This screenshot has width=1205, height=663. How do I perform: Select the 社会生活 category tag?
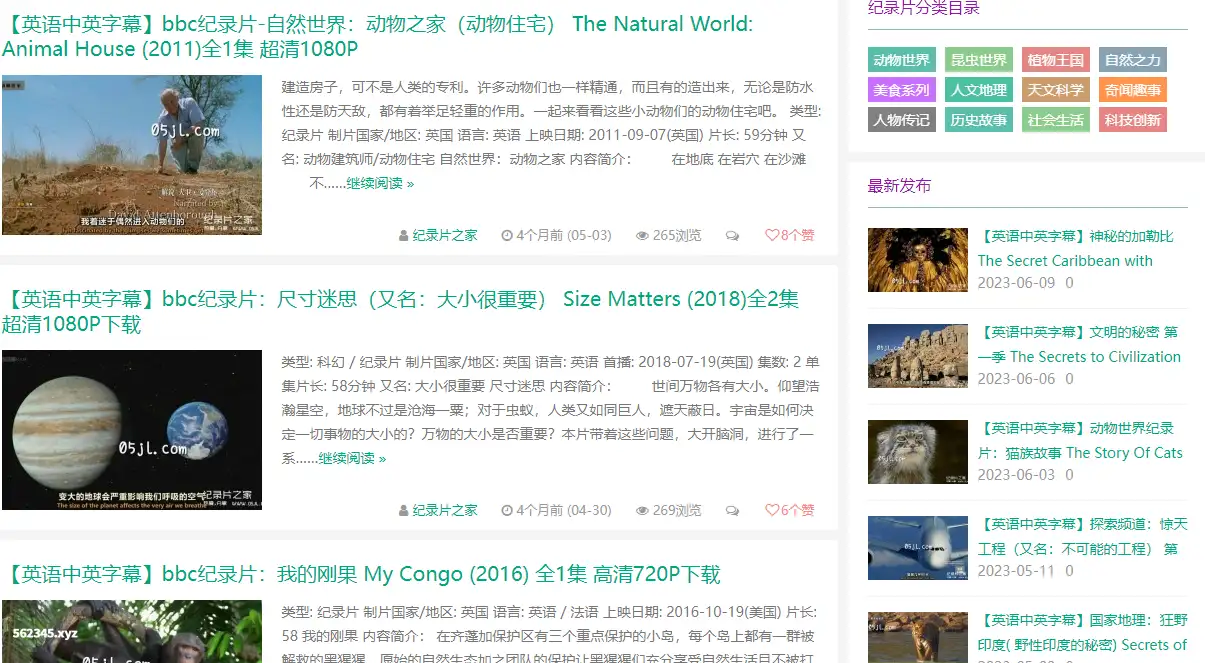tap(1056, 120)
